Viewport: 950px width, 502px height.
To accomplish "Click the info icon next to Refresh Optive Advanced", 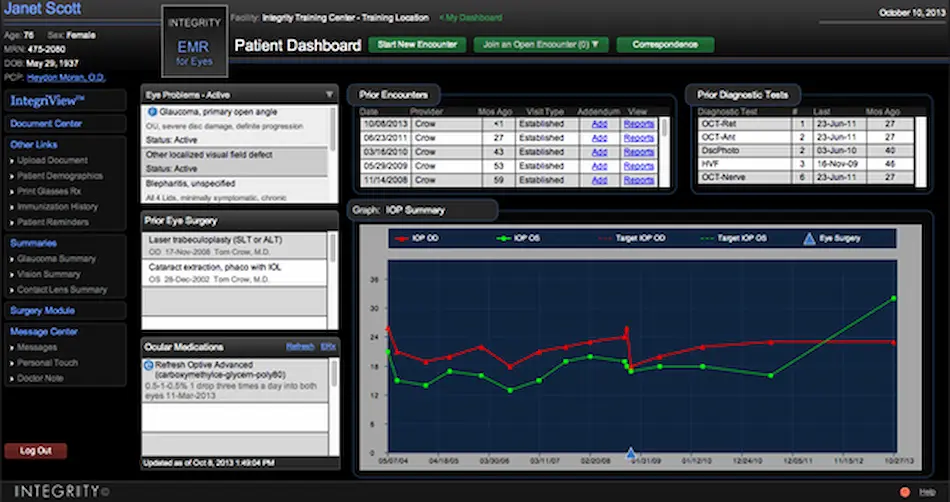I will (148, 365).
